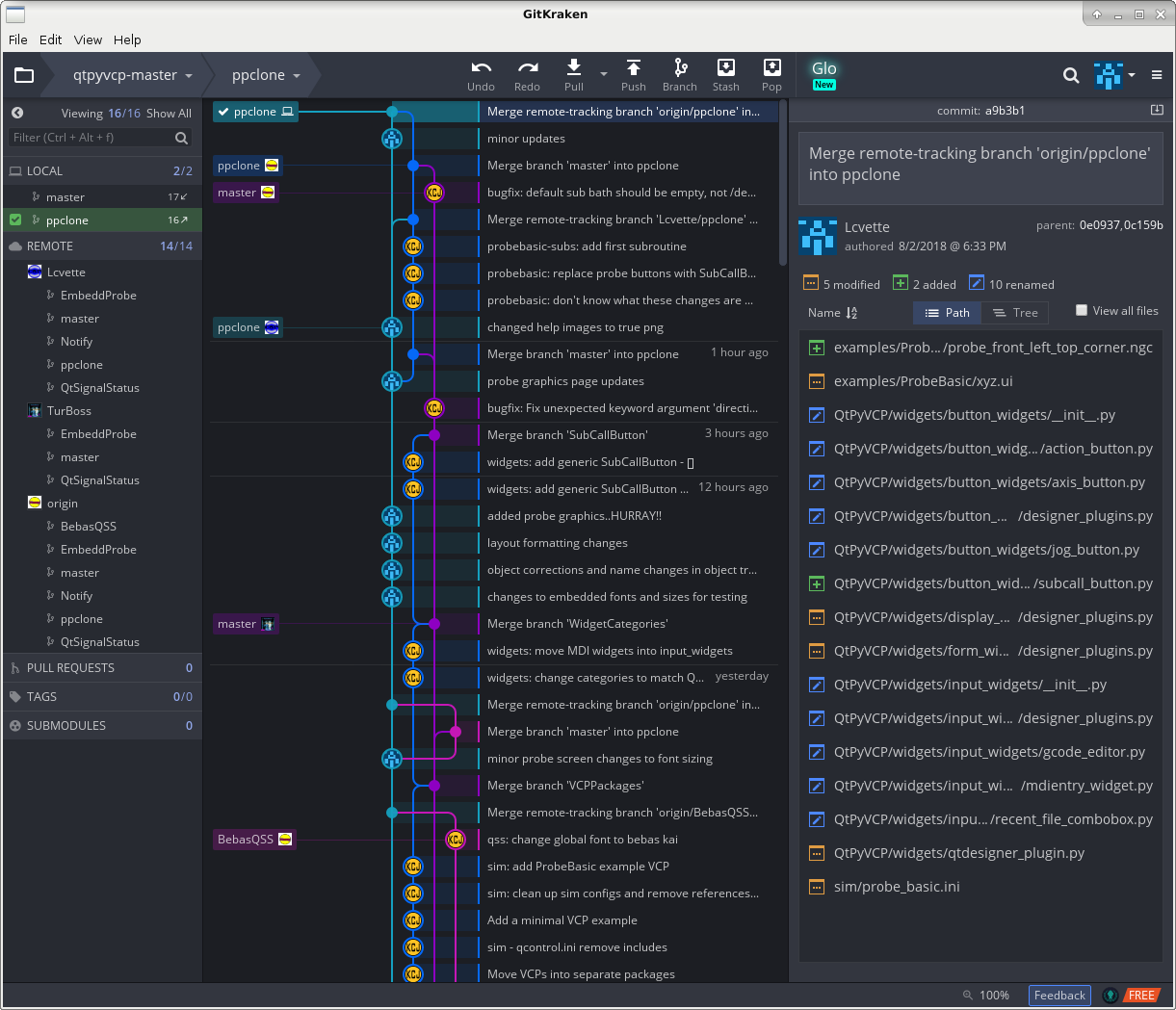This screenshot has height=1010, width=1176.
Task: Click the expand icon beside commit a9b3b1
Action: point(1157,111)
